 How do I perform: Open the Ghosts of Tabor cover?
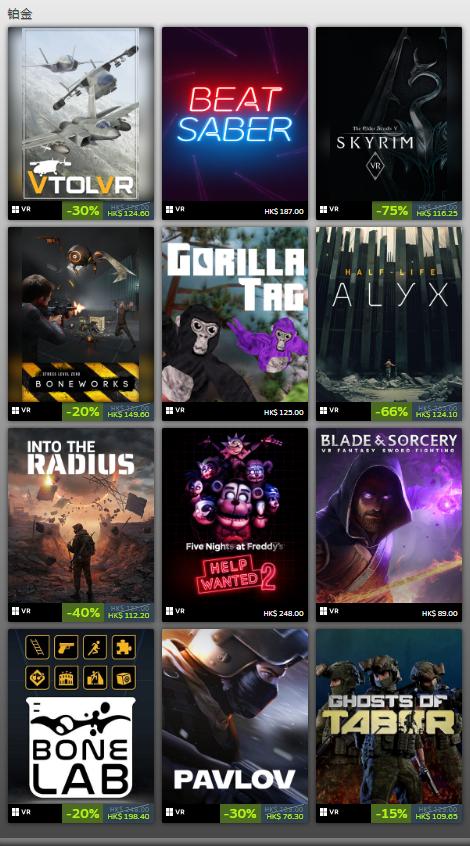pos(389,717)
